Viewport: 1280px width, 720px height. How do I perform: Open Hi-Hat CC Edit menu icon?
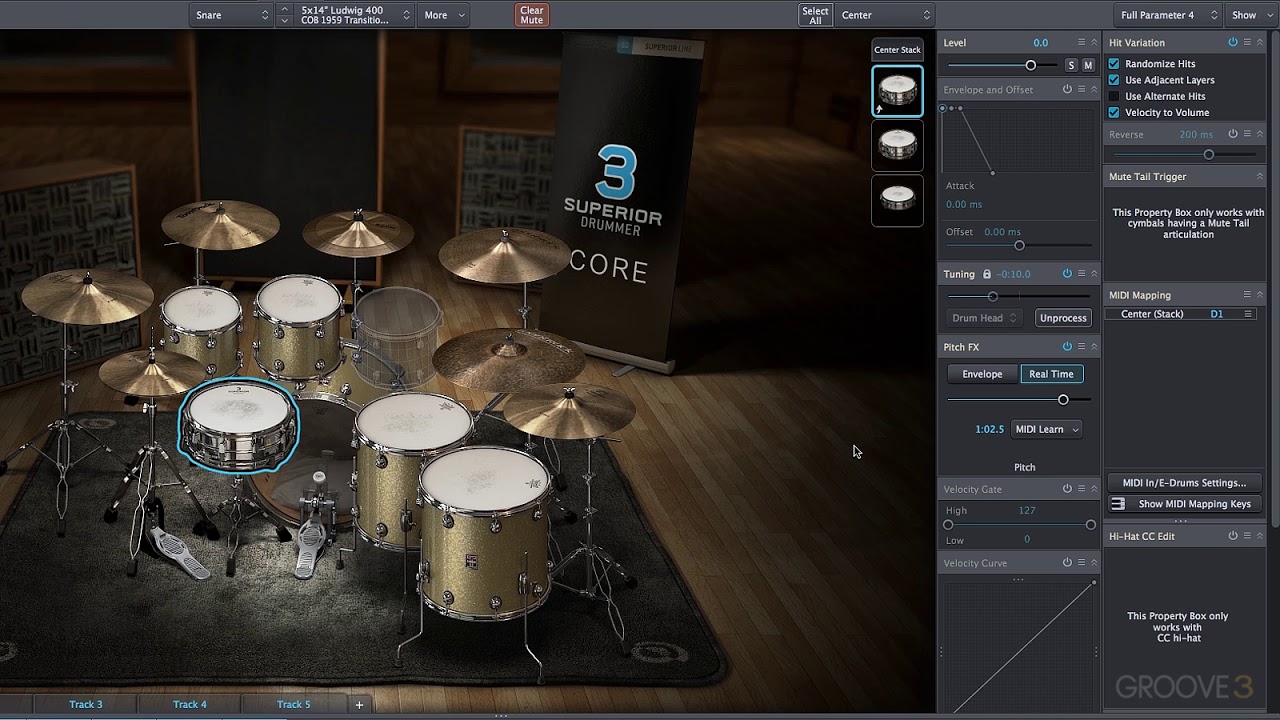coord(1246,536)
